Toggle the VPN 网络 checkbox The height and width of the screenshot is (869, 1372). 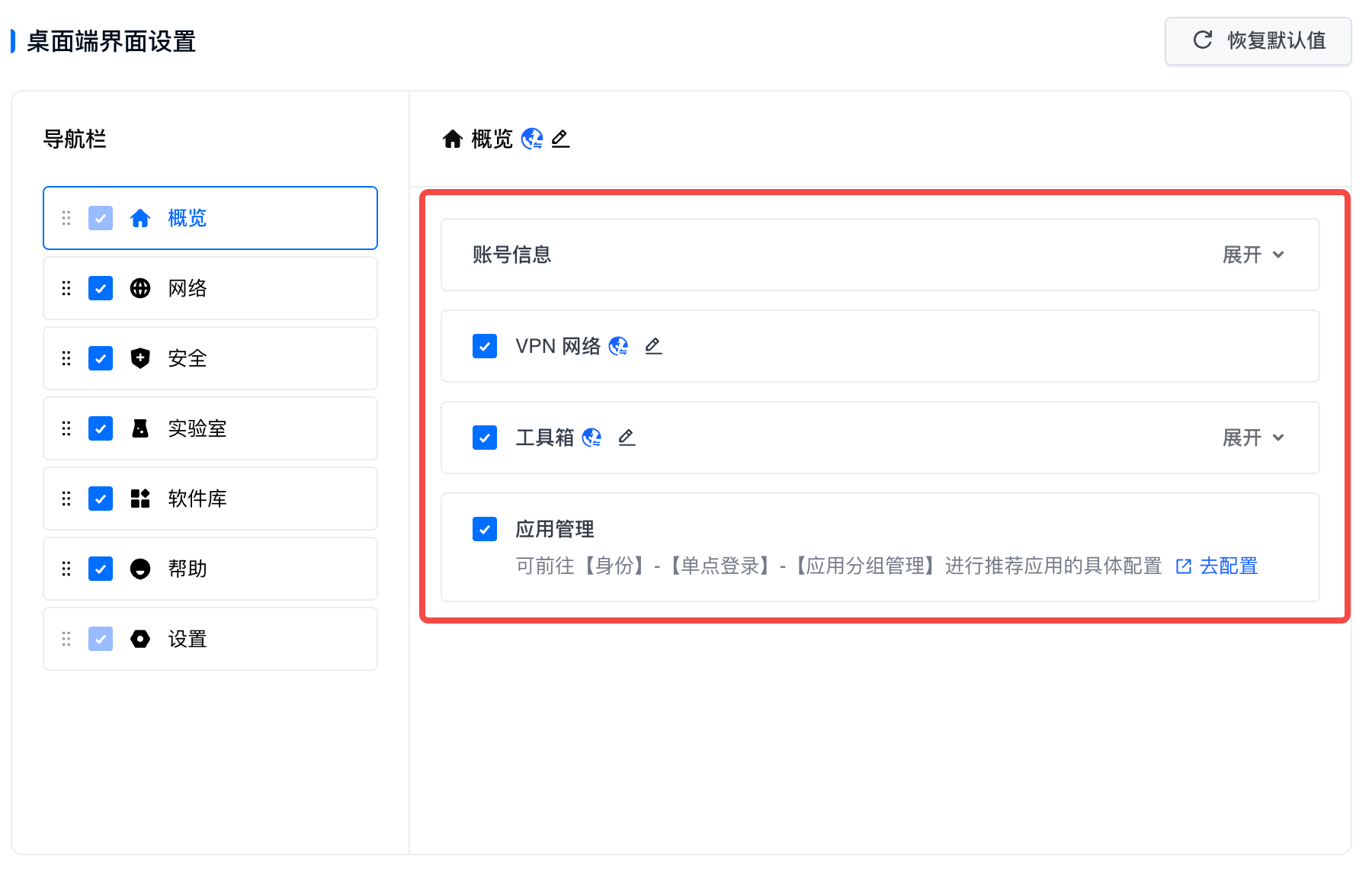(485, 346)
